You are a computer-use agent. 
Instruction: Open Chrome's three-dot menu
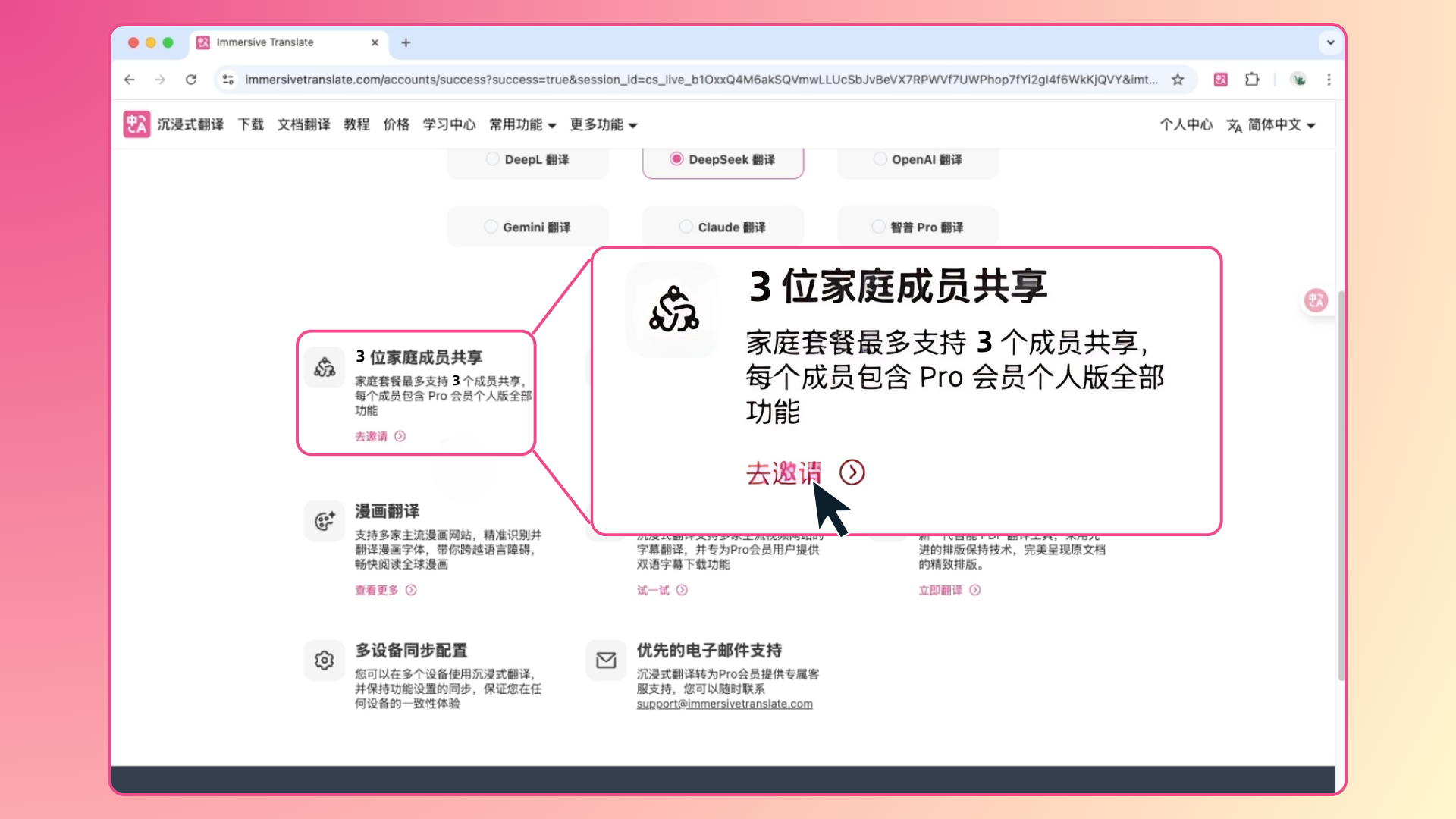pos(1329,80)
